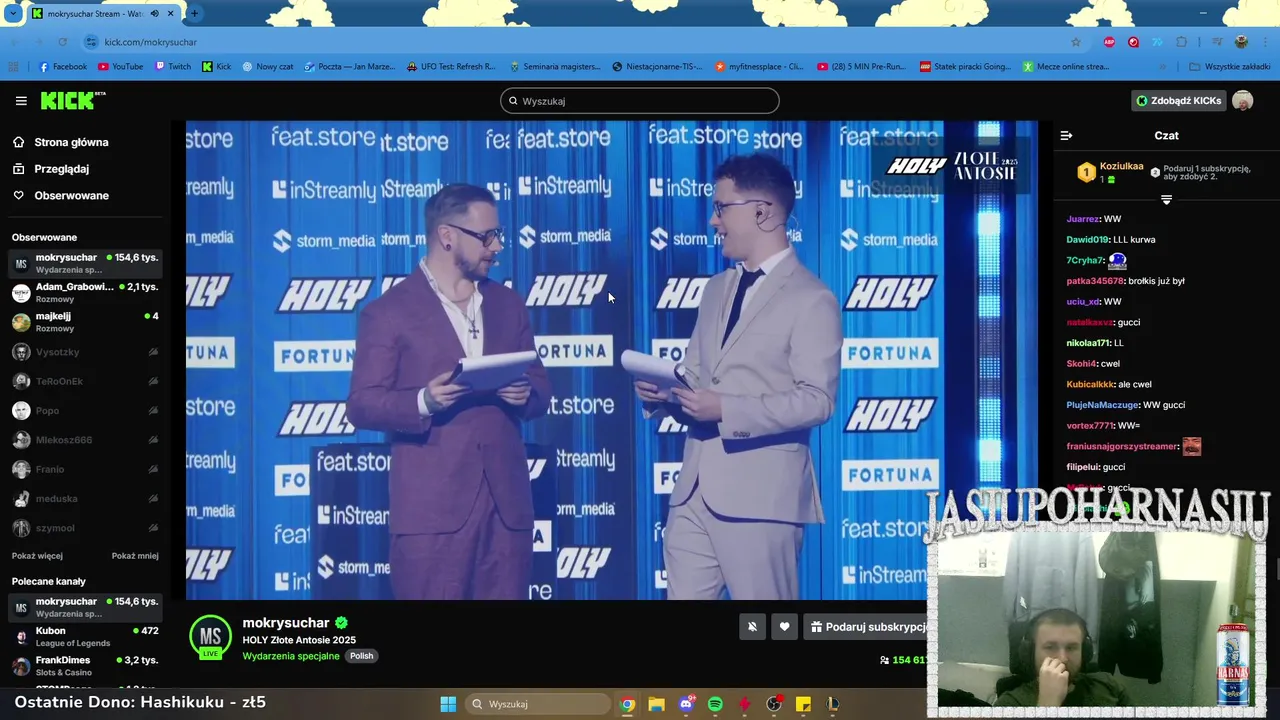1280x720 pixels.
Task: Open Windows Start menu
Action: tap(448, 704)
